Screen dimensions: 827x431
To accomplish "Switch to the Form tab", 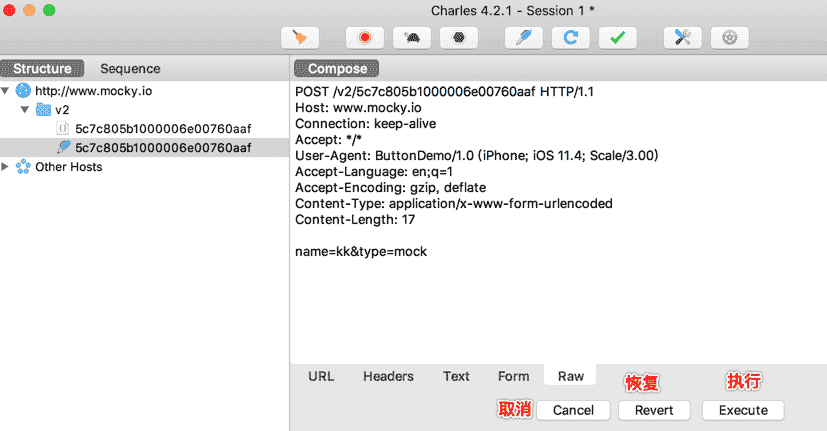I will point(513,376).
